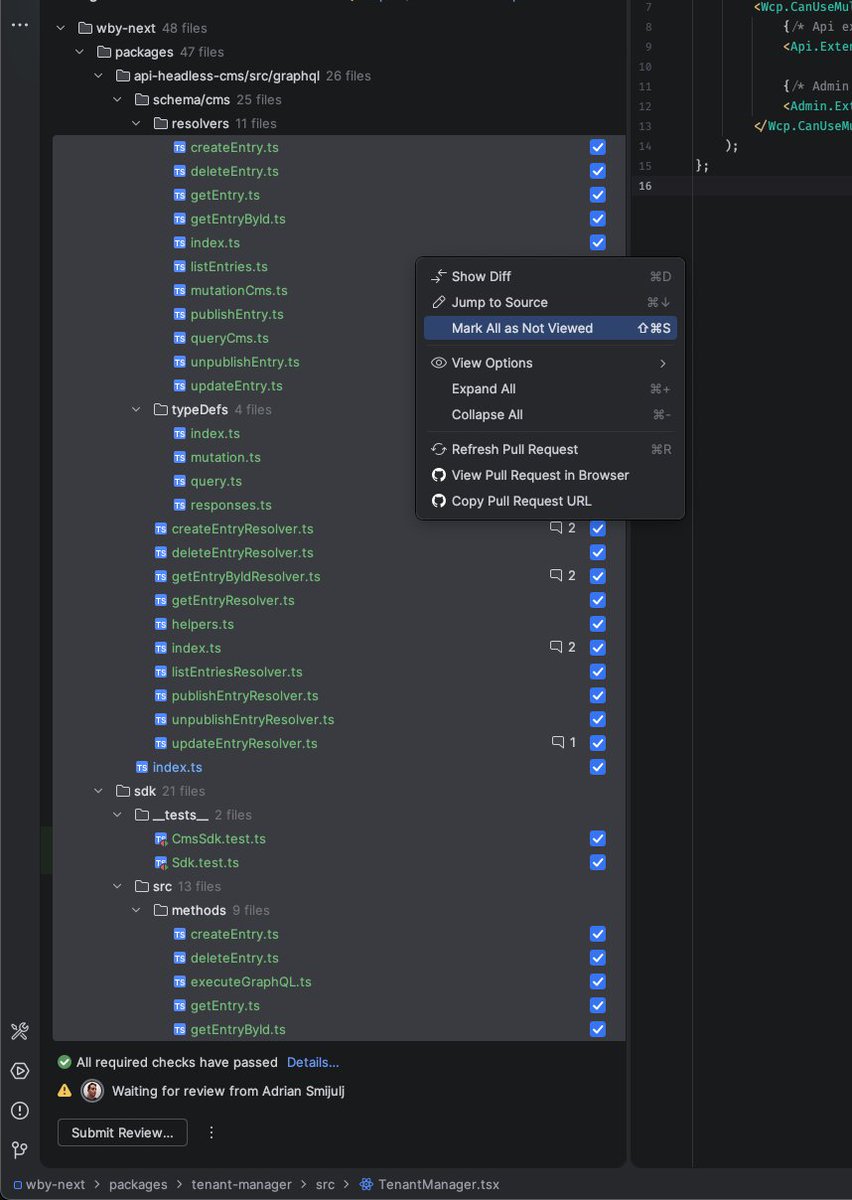Image resolution: width=852 pixels, height=1200 pixels.
Task: Click the eye icon beside View Options
Action: pos(438,363)
